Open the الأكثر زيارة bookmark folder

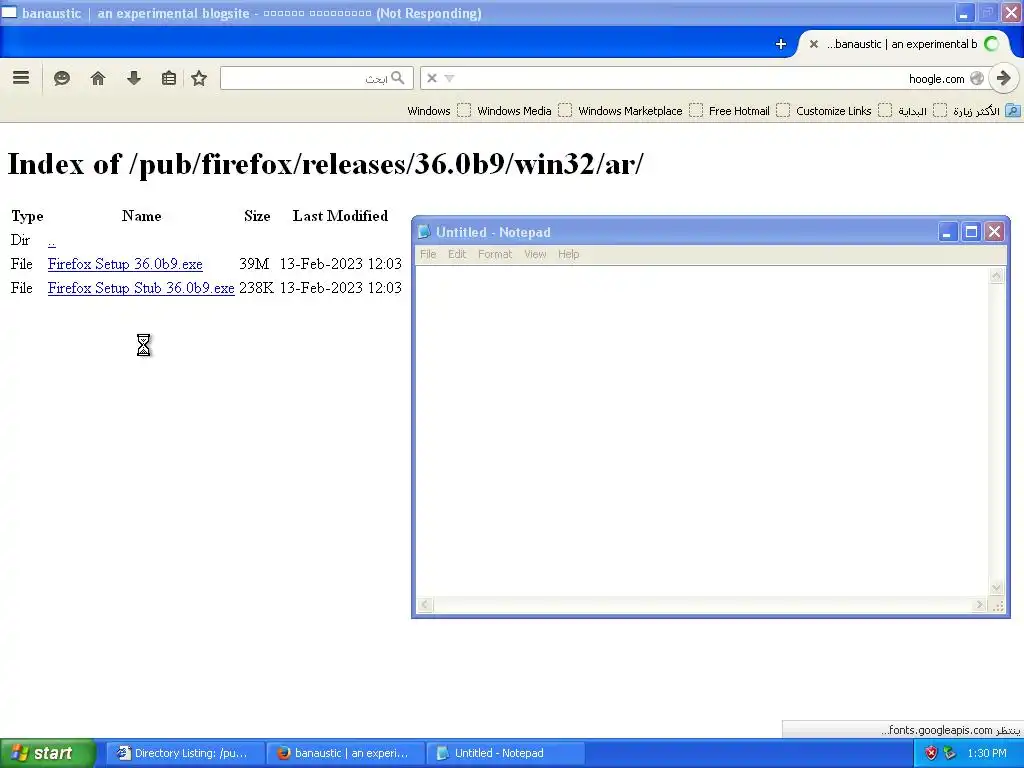(986, 111)
